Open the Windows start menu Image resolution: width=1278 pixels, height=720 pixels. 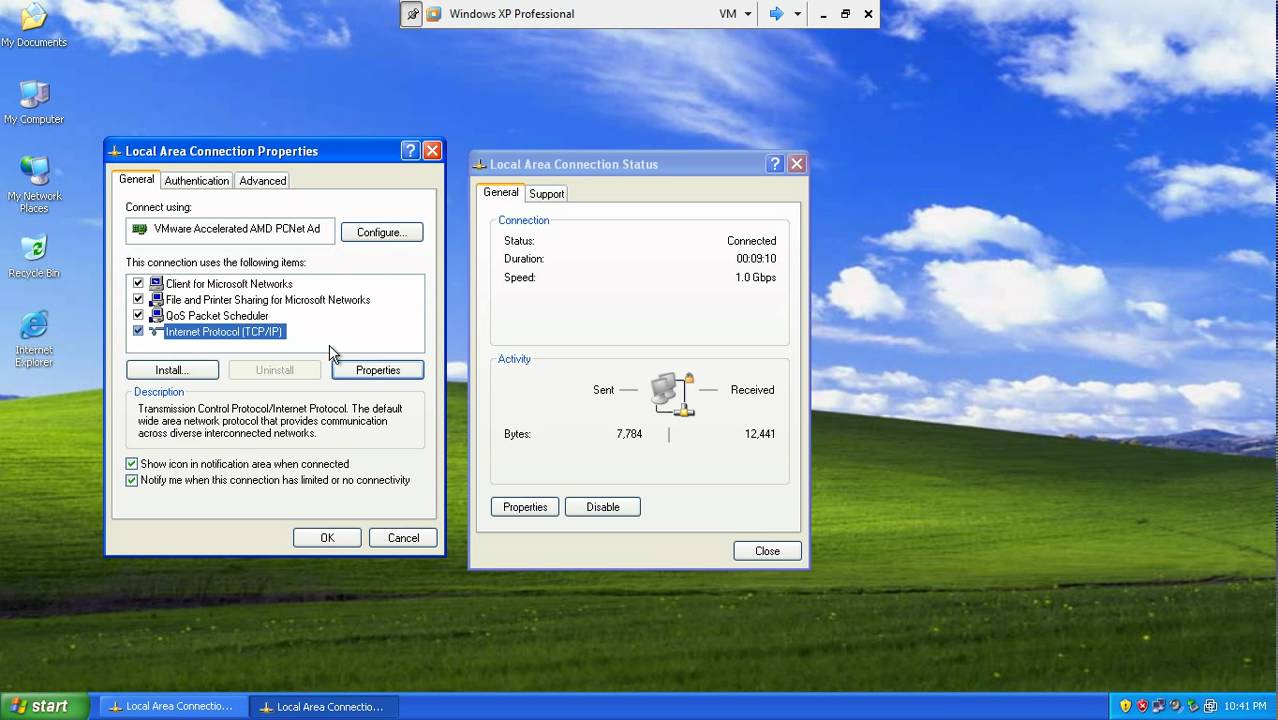44,706
